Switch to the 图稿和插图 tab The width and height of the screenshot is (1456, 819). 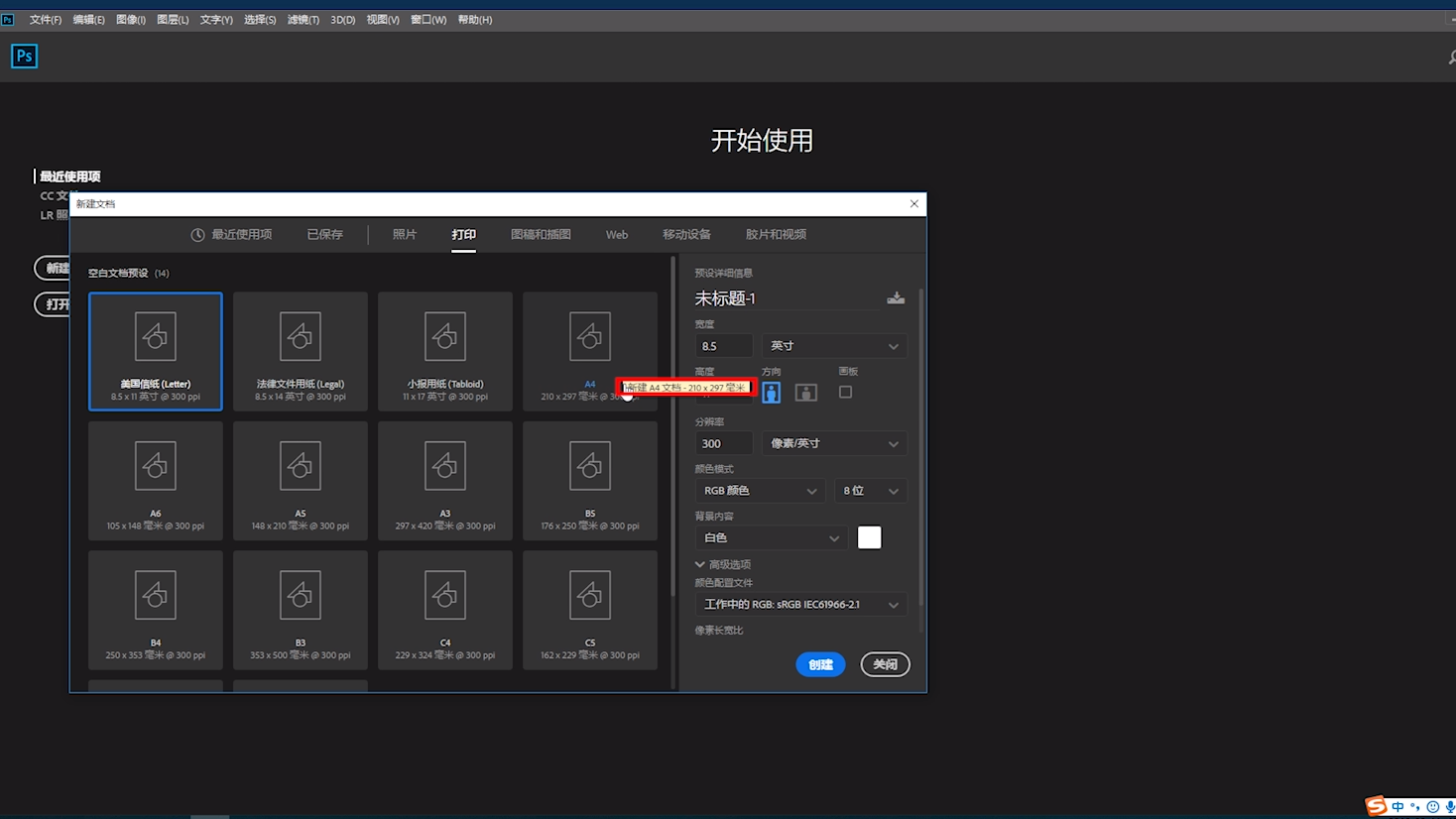click(x=541, y=235)
